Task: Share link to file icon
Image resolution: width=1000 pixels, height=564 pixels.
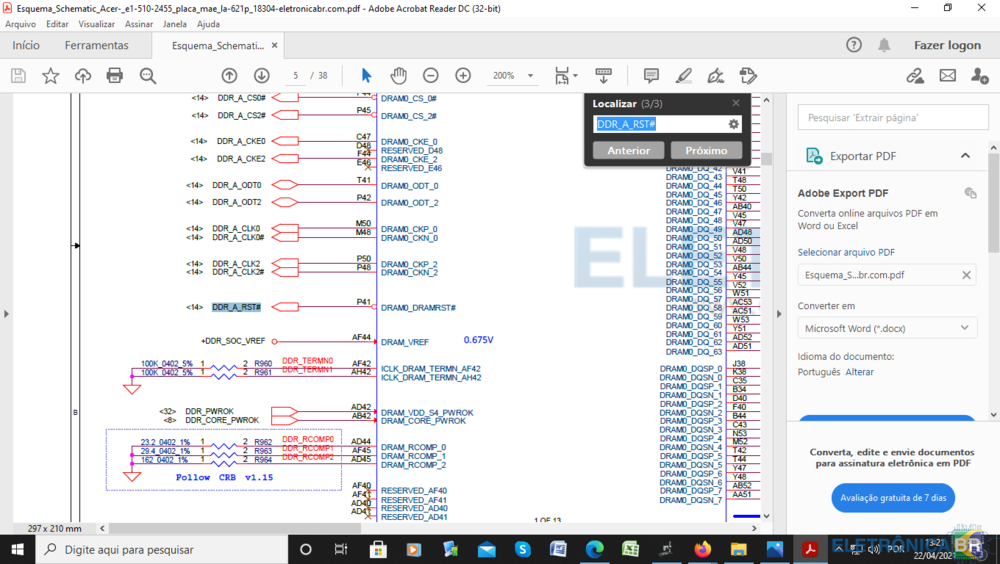Action: pos(915,76)
